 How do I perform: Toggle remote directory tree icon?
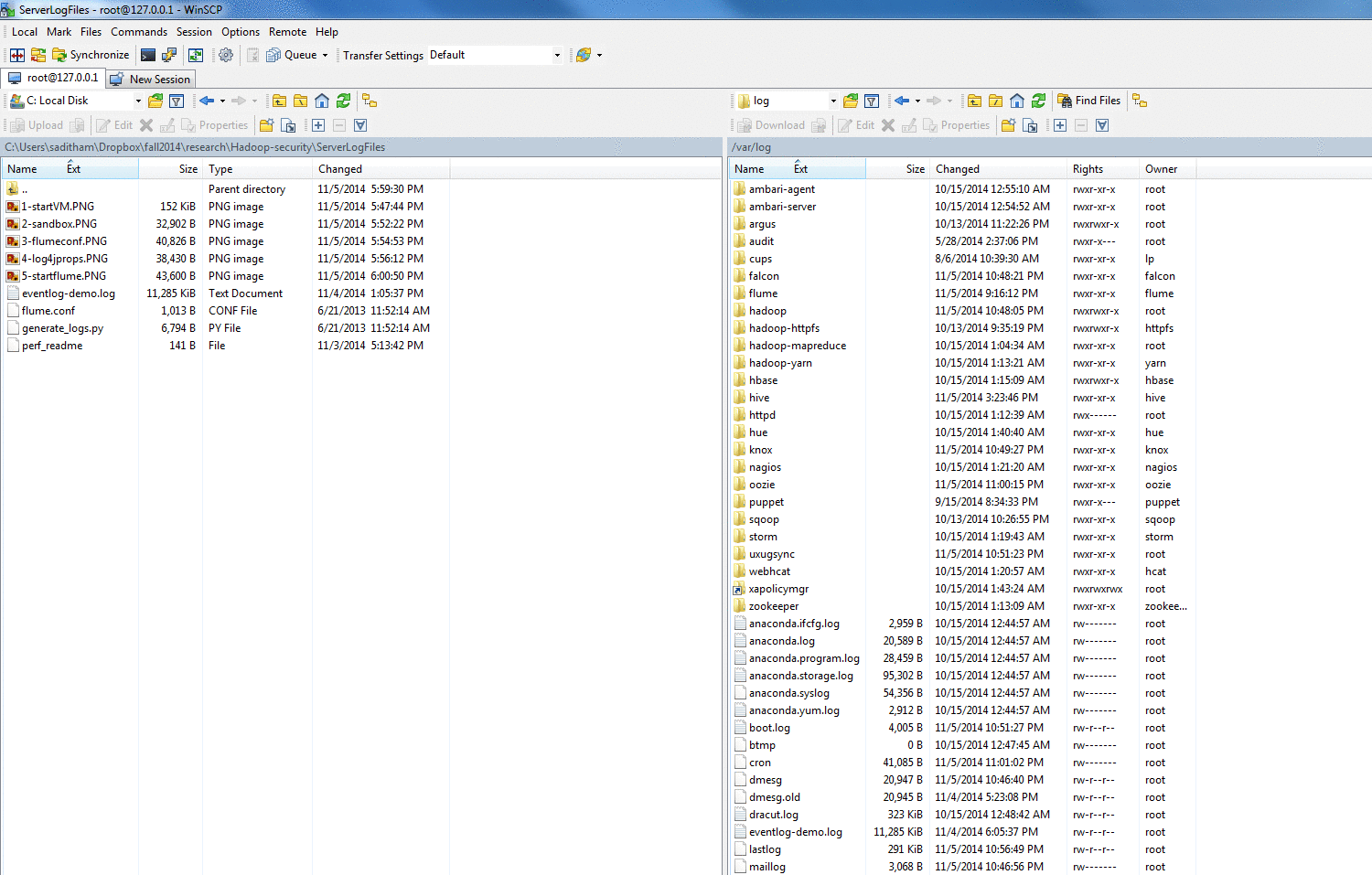(x=1140, y=101)
